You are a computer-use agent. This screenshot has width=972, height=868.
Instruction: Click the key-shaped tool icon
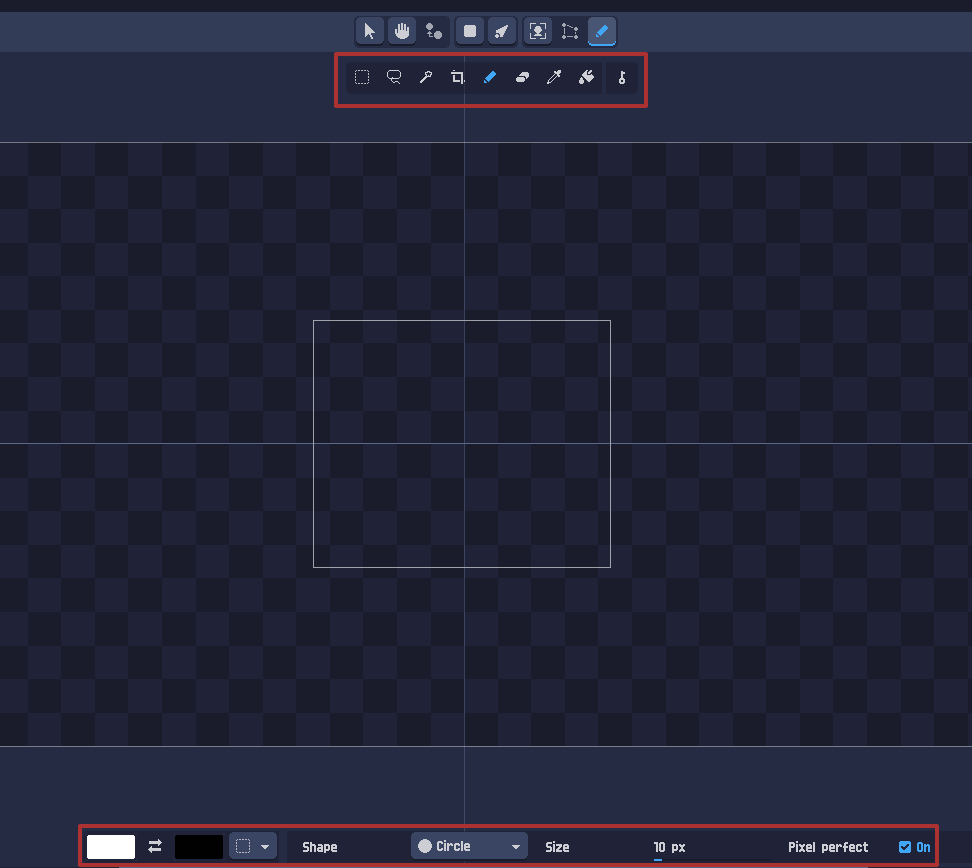pyautogui.click(x=622, y=78)
